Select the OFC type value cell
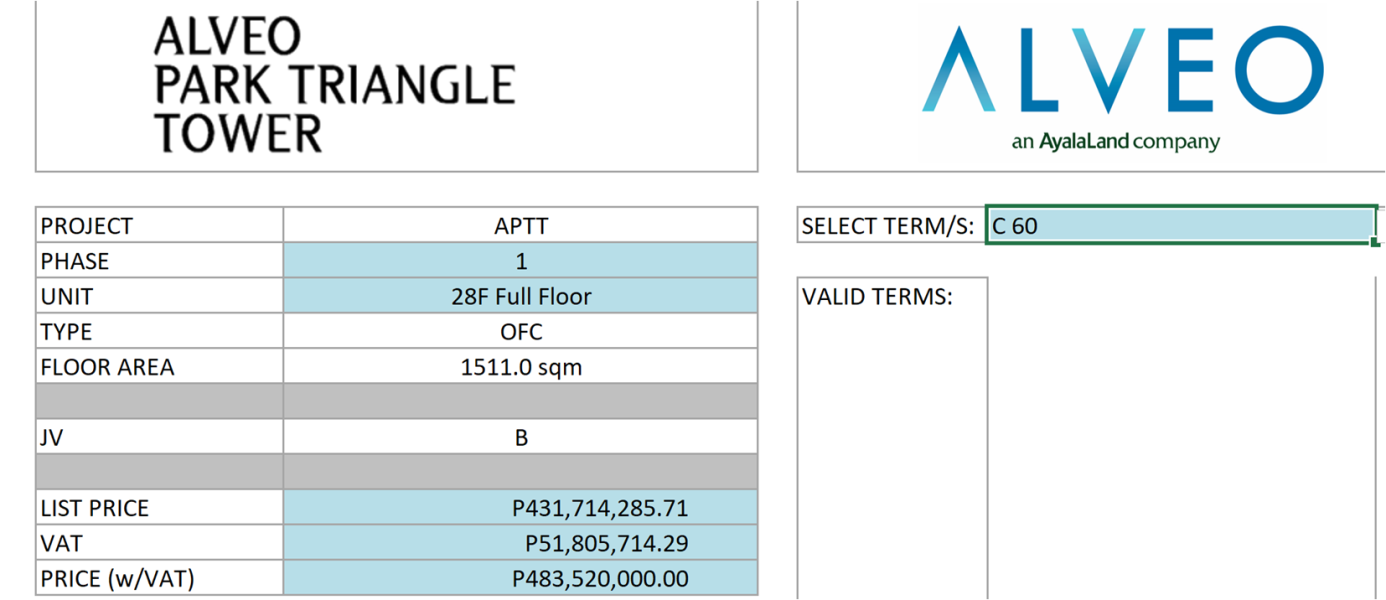Screen dimensions: 1386x600 click(x=520, y=331)
